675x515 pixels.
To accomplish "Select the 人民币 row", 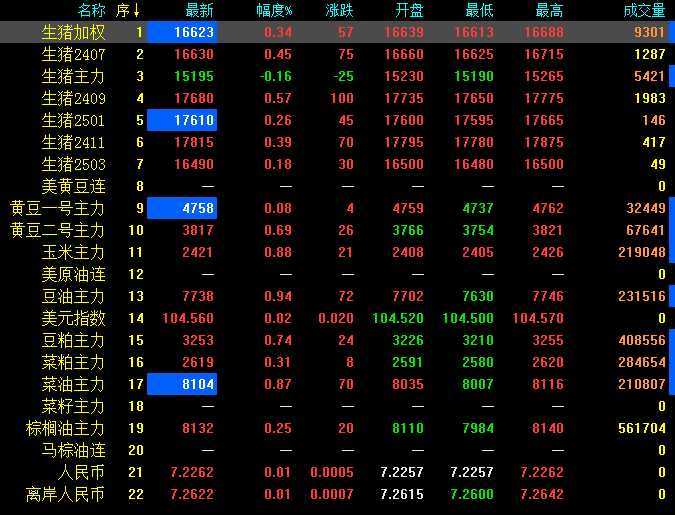I will [338, 472].
